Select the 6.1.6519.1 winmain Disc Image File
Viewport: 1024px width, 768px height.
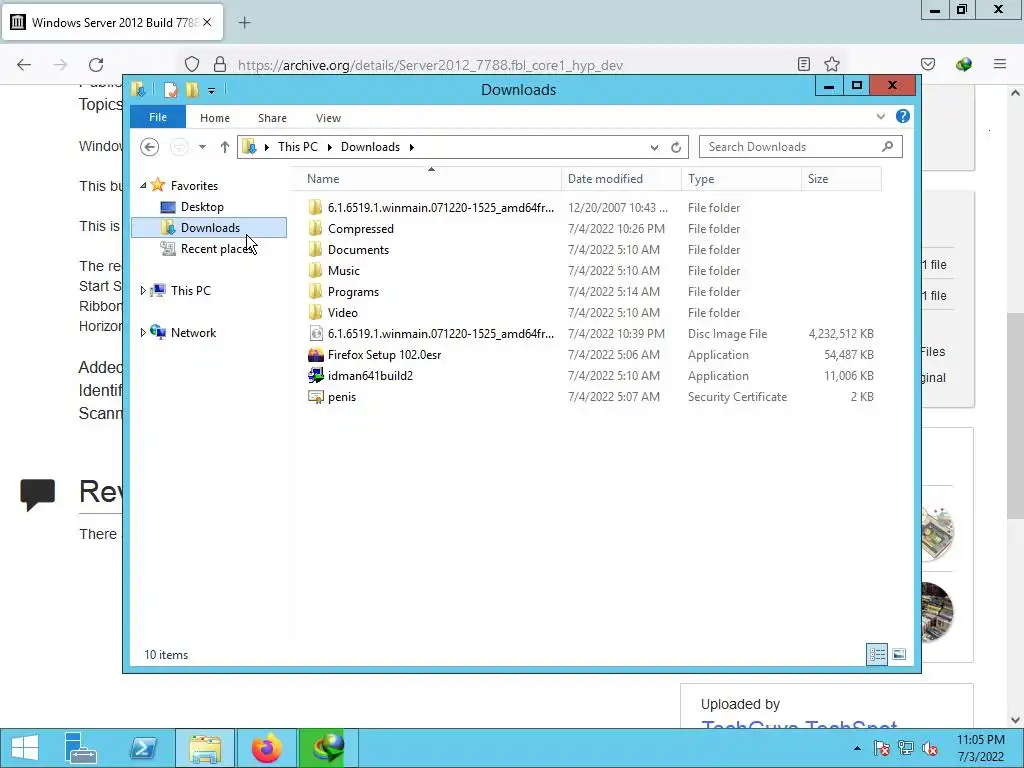[x=440, y=334]
